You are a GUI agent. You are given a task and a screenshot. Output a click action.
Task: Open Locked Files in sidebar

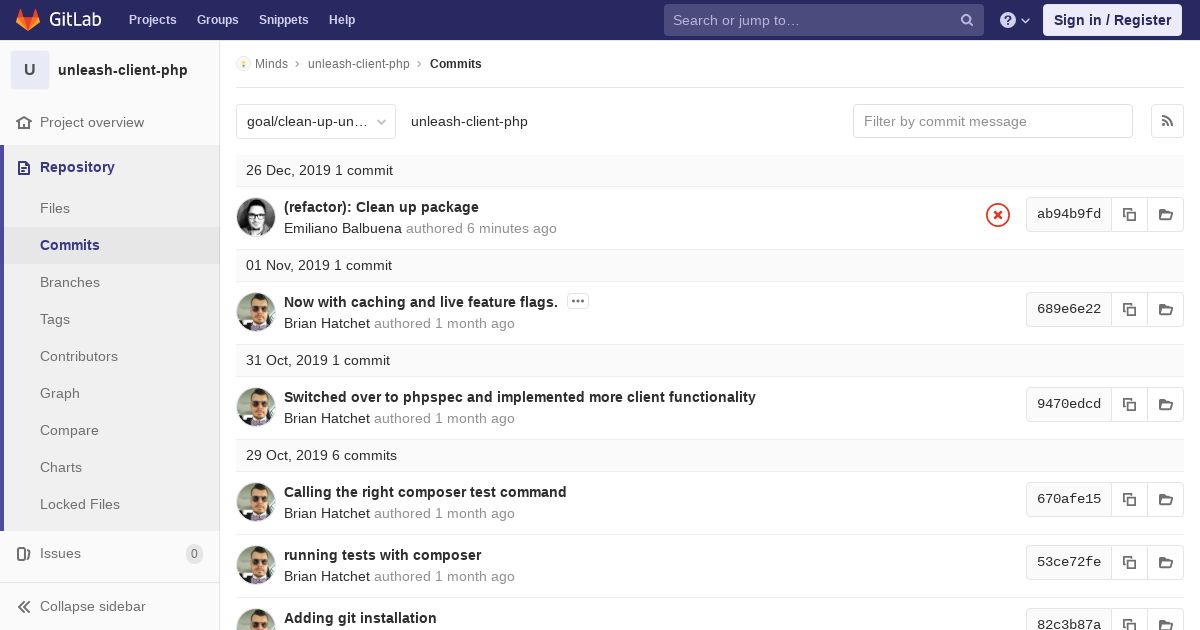tap(80, 504)
